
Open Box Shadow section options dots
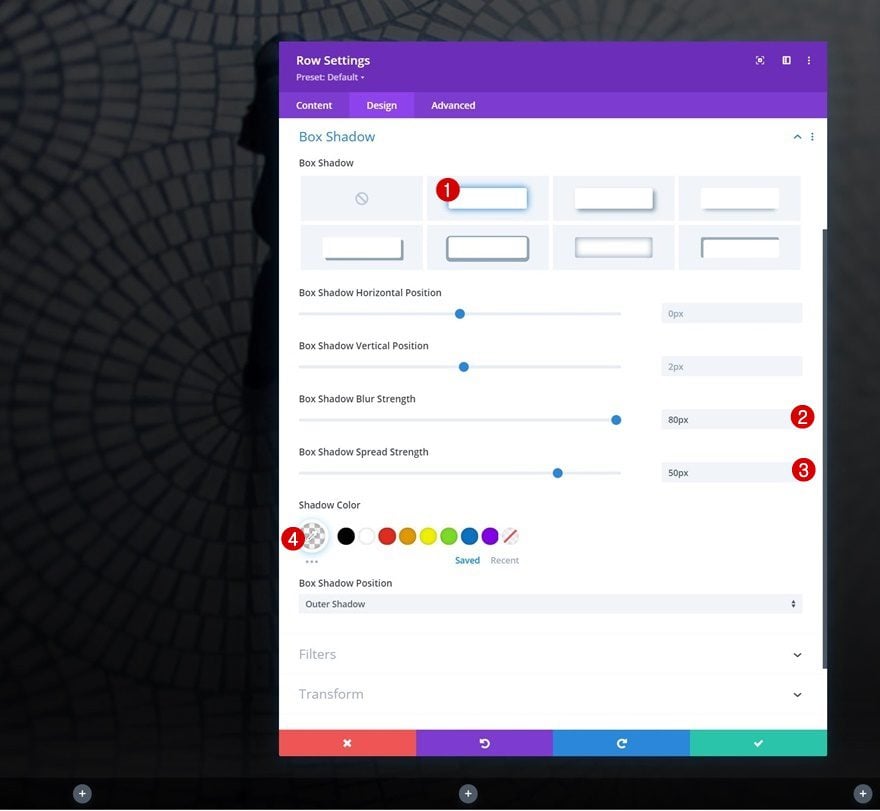[x=812, y=137]
